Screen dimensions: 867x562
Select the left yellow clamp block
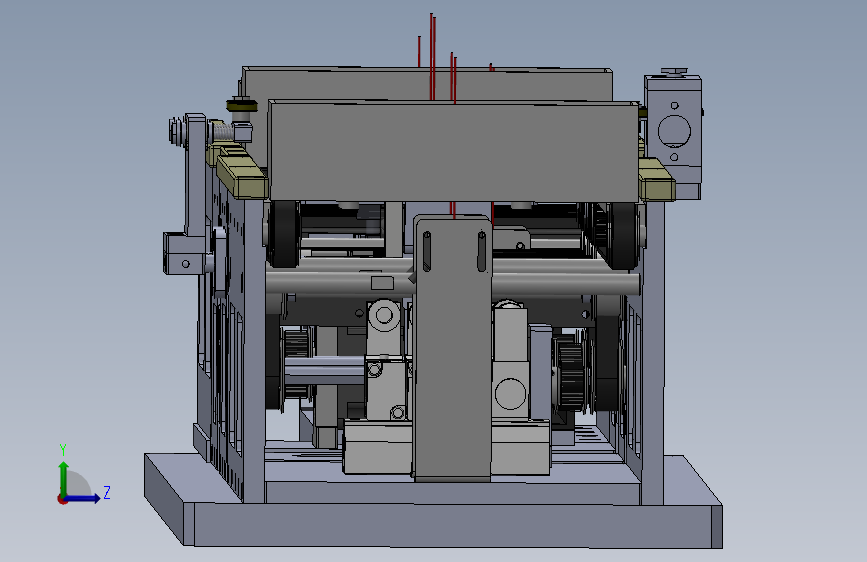tap(241, 174)
